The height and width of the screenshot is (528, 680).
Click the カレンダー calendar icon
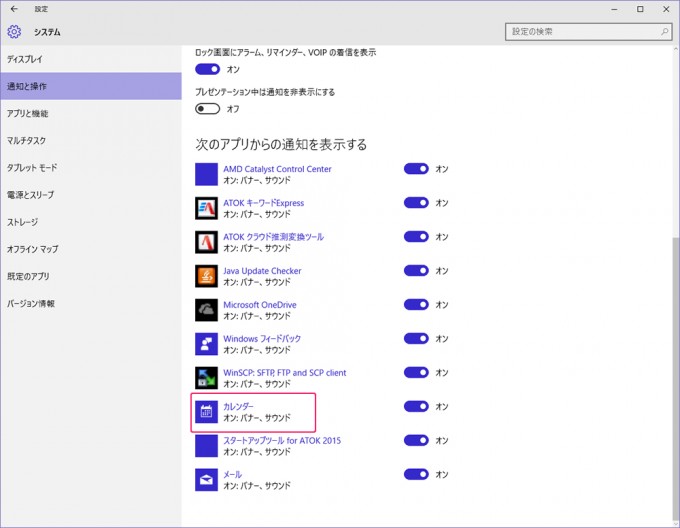tap(206, 412)
